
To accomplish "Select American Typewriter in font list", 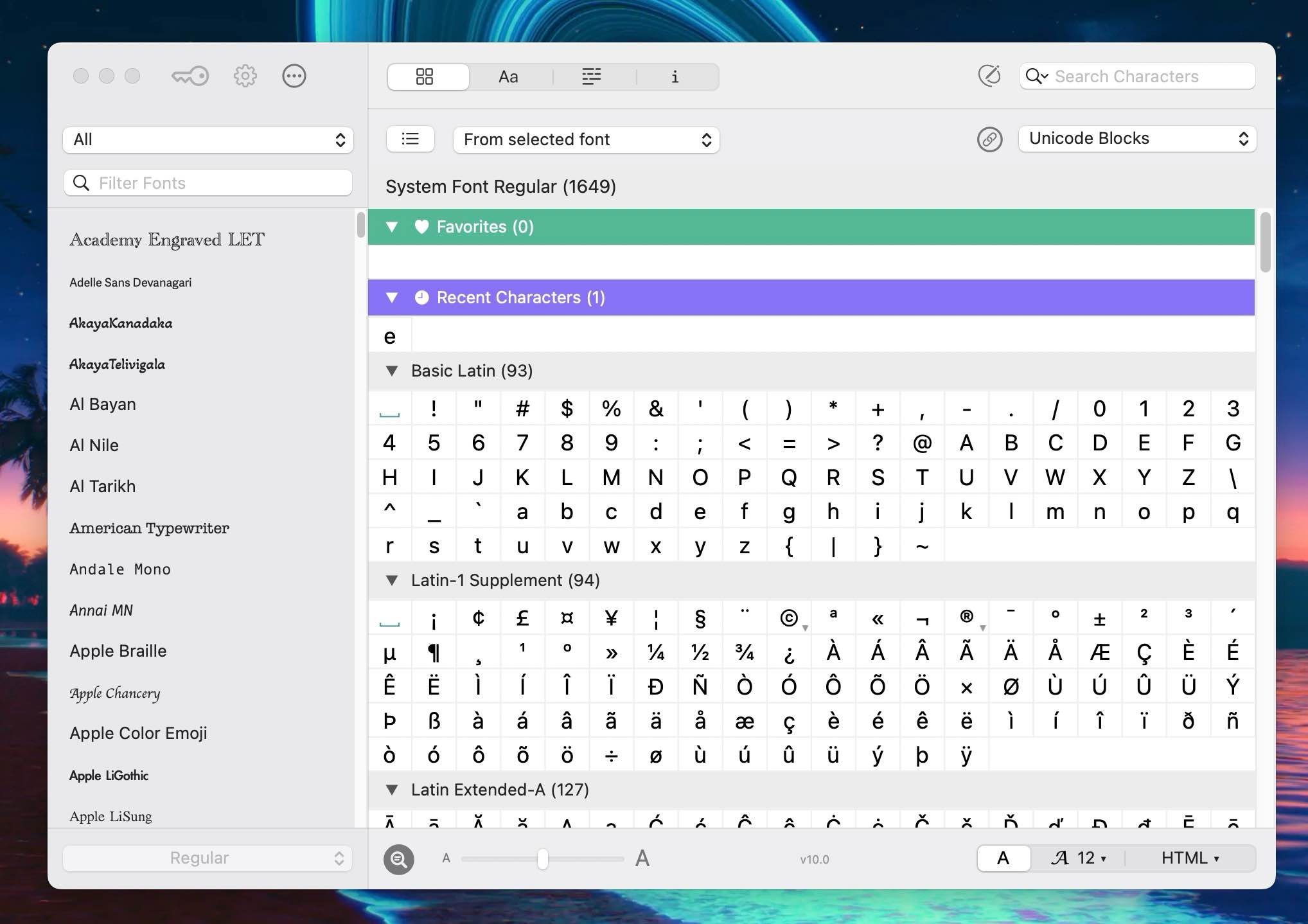I will pyautogui.click(x=149, y=528).
